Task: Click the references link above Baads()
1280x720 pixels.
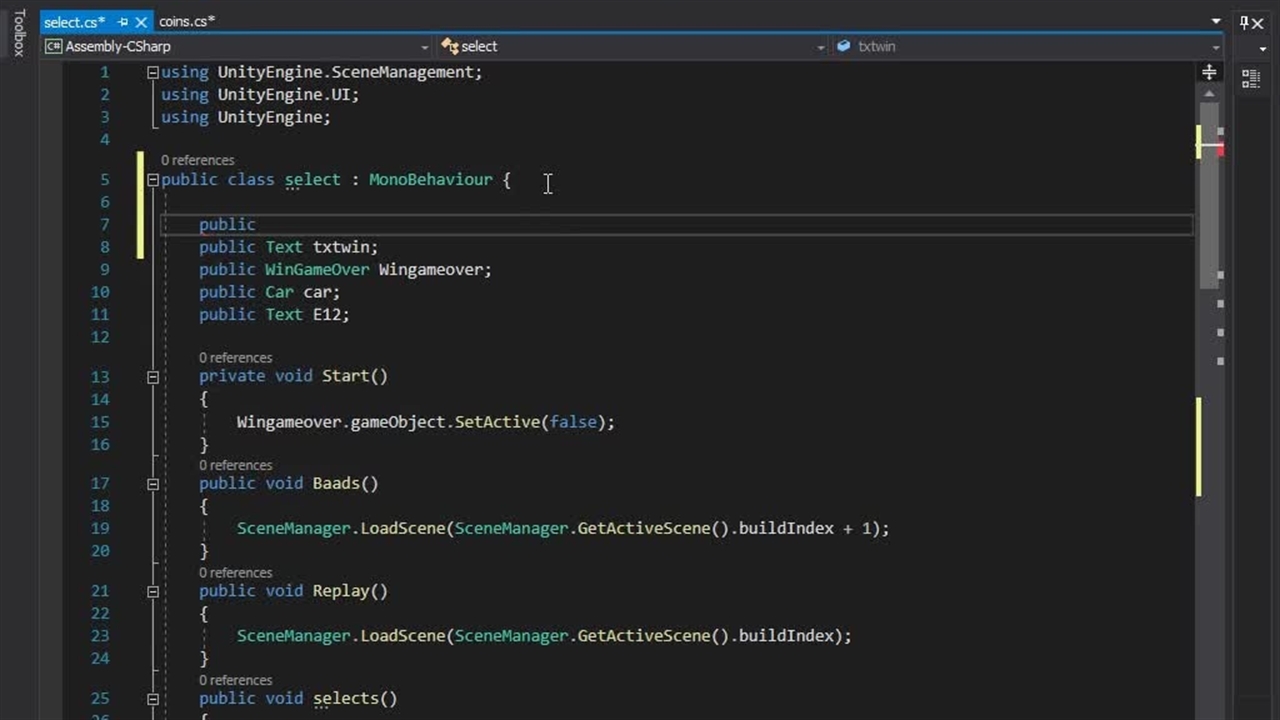Action: click(235, 465)
